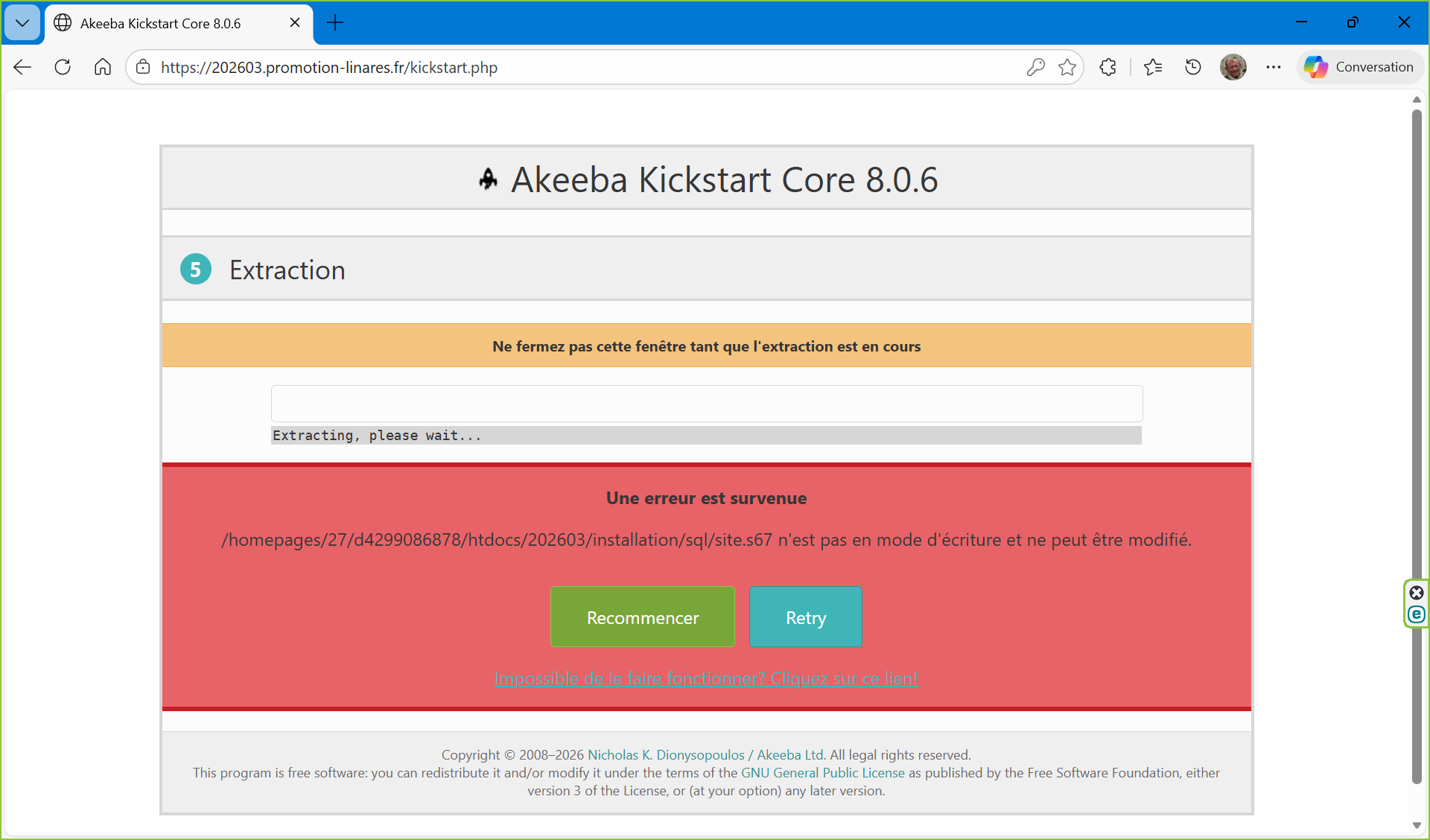Open the browser History icon
Image resolution: width=1430 pixels, height=840 pixels.
1193,67
